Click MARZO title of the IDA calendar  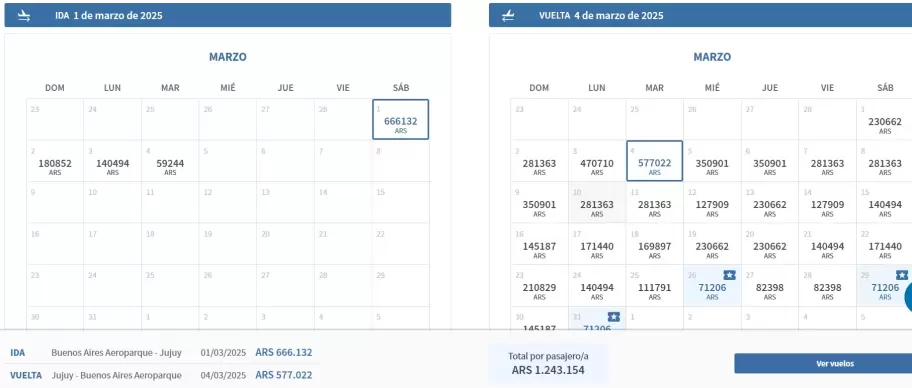coord(227,57)
